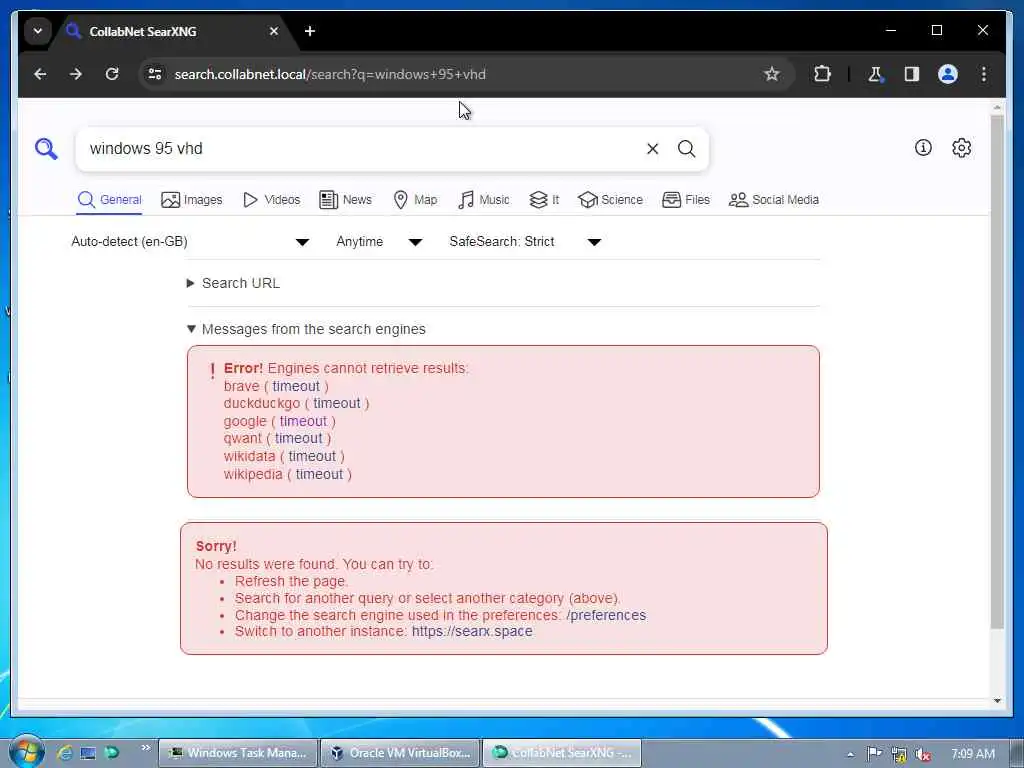
Task: Click the scrollbar down arrow
Action: tap(997, 701)
